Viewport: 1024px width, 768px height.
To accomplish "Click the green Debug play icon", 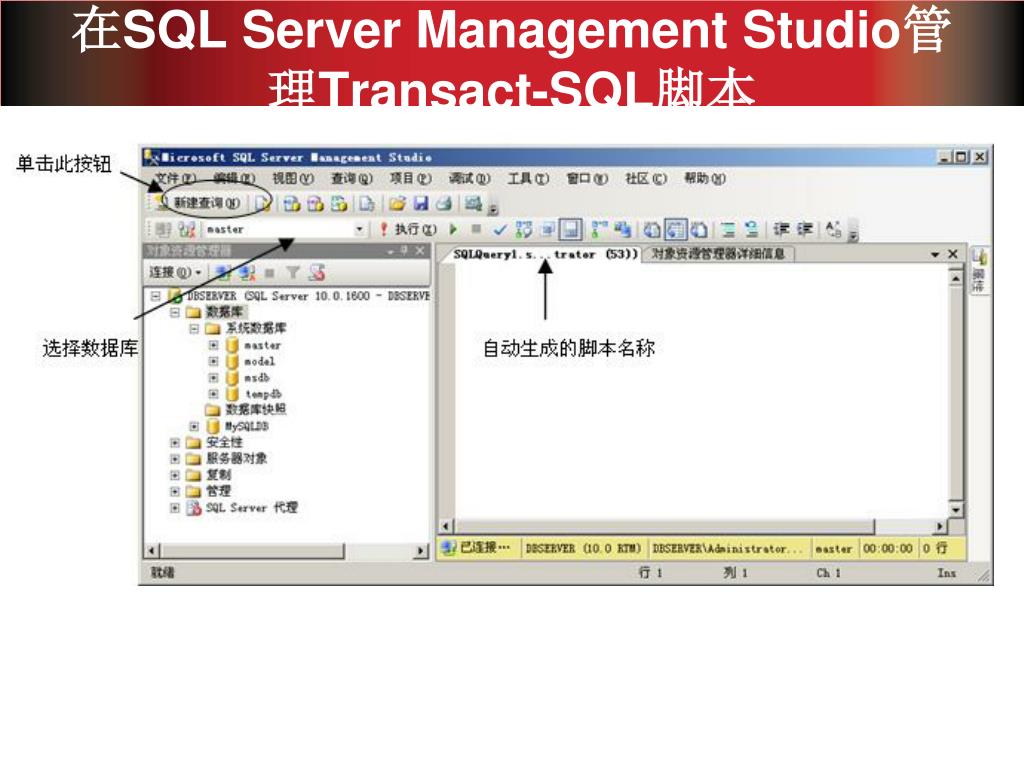I will 453,229.
